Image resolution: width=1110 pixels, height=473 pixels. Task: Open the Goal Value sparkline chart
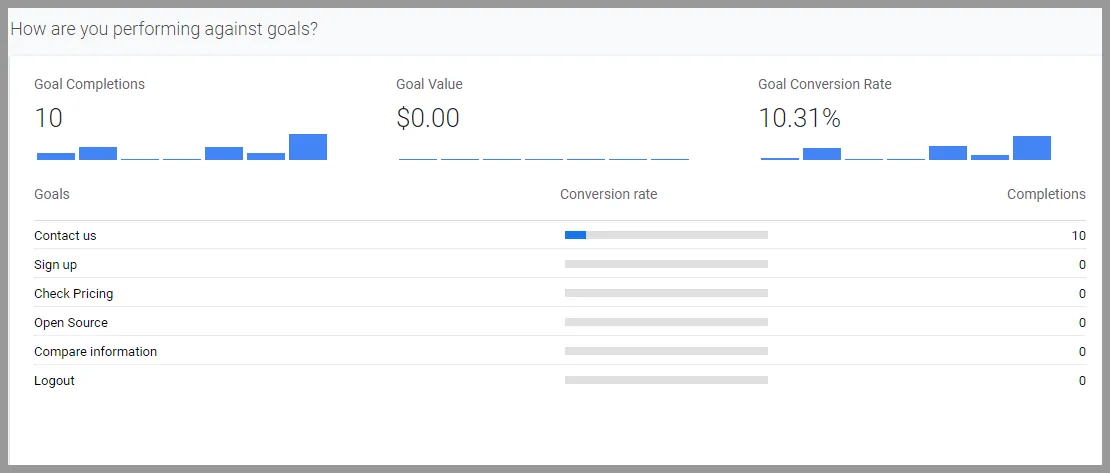pos(544,159)
